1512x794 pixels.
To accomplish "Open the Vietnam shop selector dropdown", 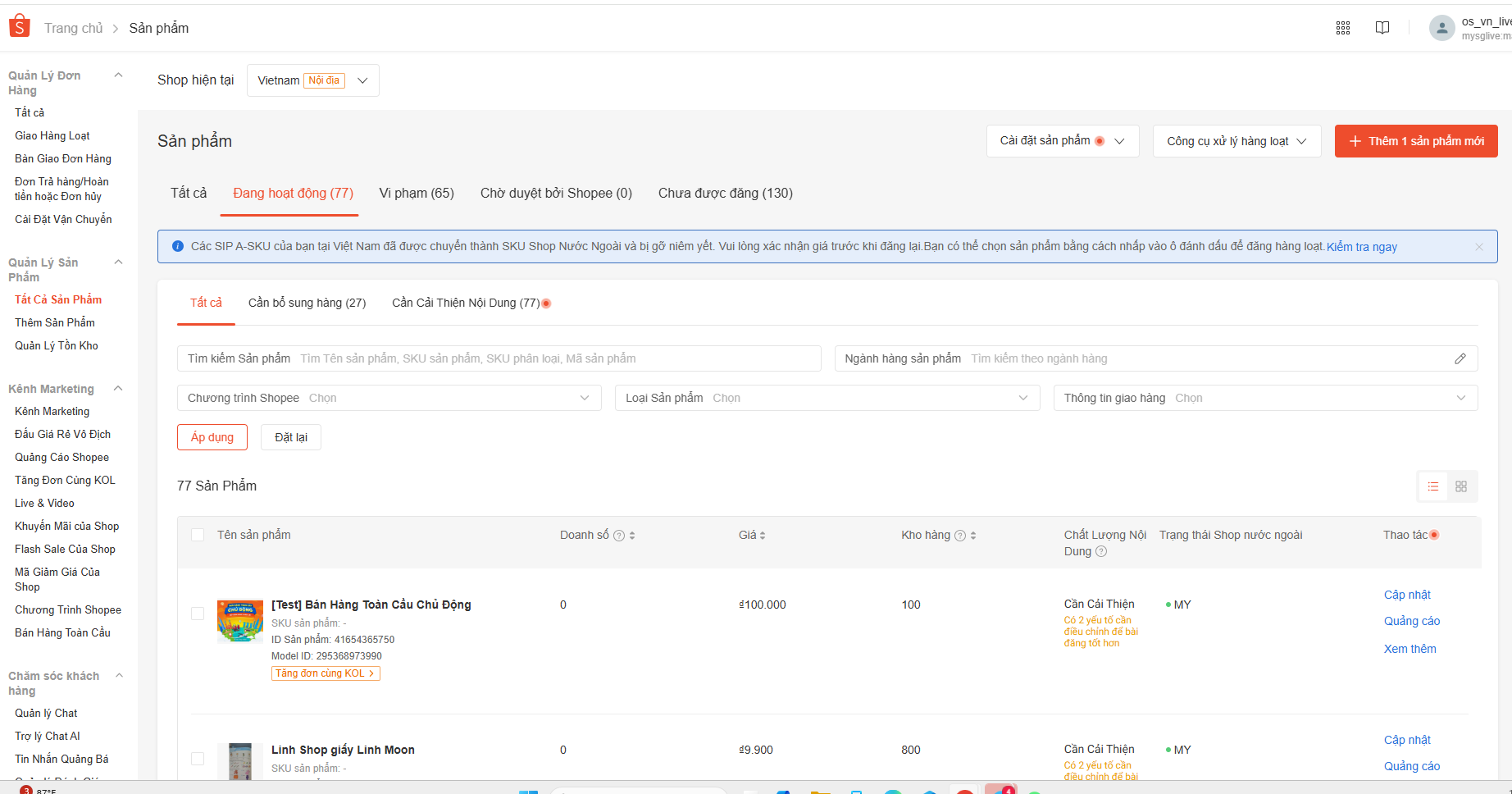I will click(x=312, y=80).
